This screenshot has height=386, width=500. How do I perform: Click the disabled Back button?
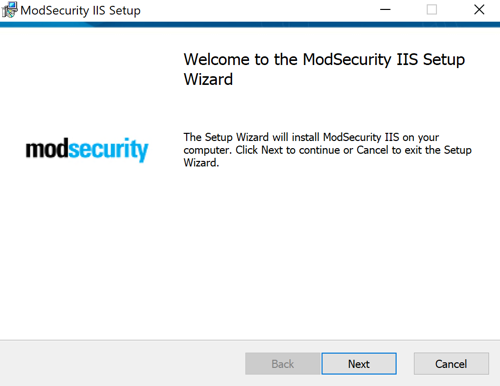tap(283, 364)
